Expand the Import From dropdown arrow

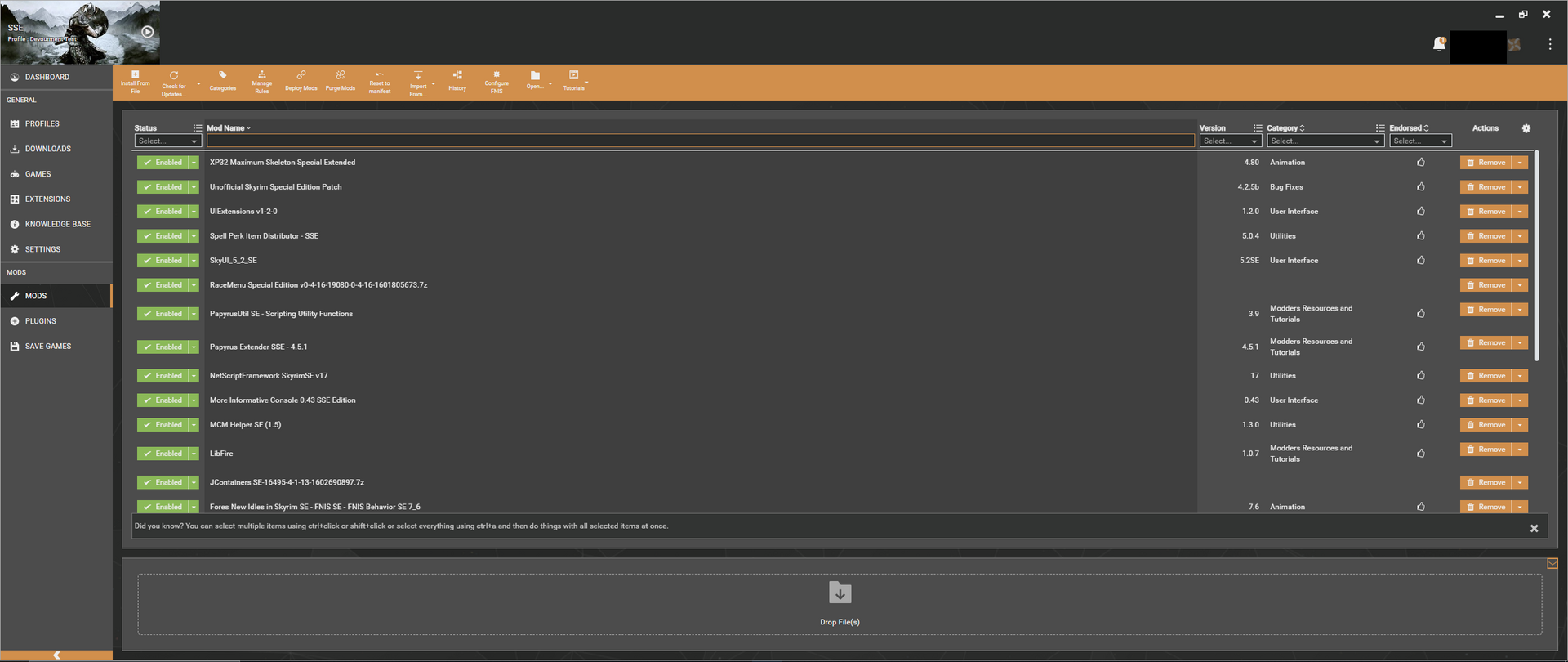click(x=433, y=83)
